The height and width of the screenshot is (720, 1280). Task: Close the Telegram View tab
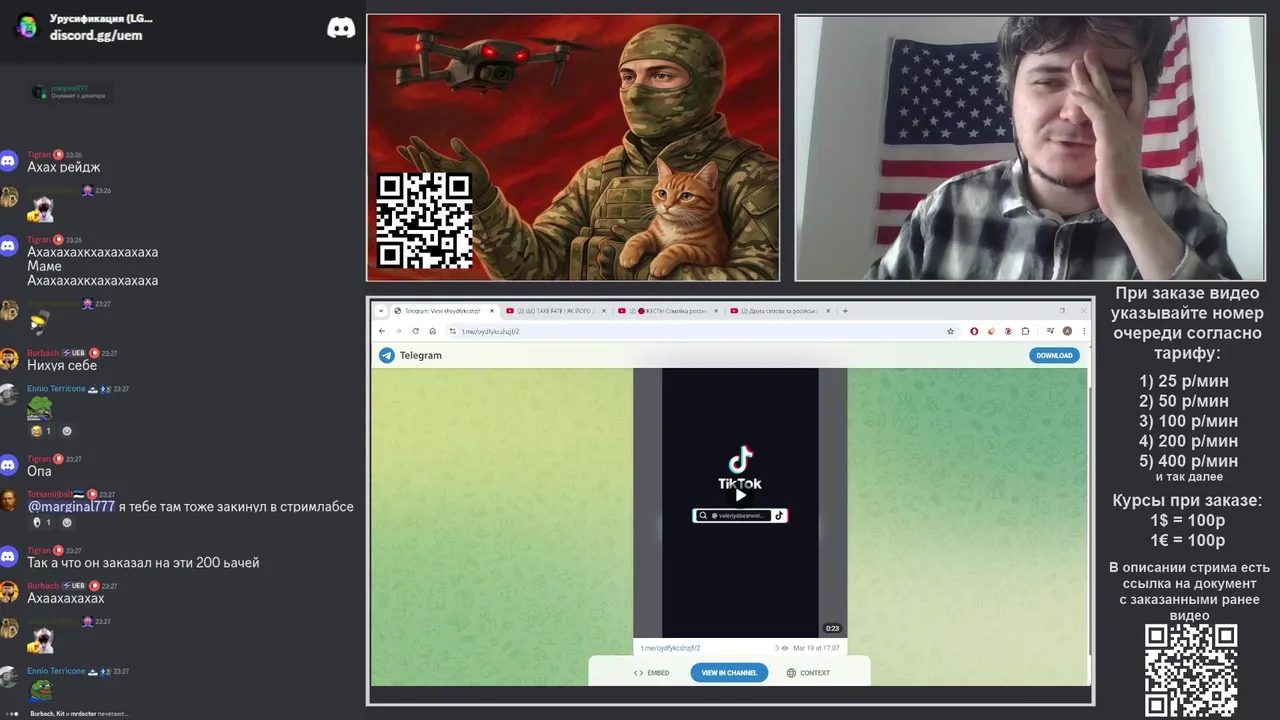tap(491, 311)
